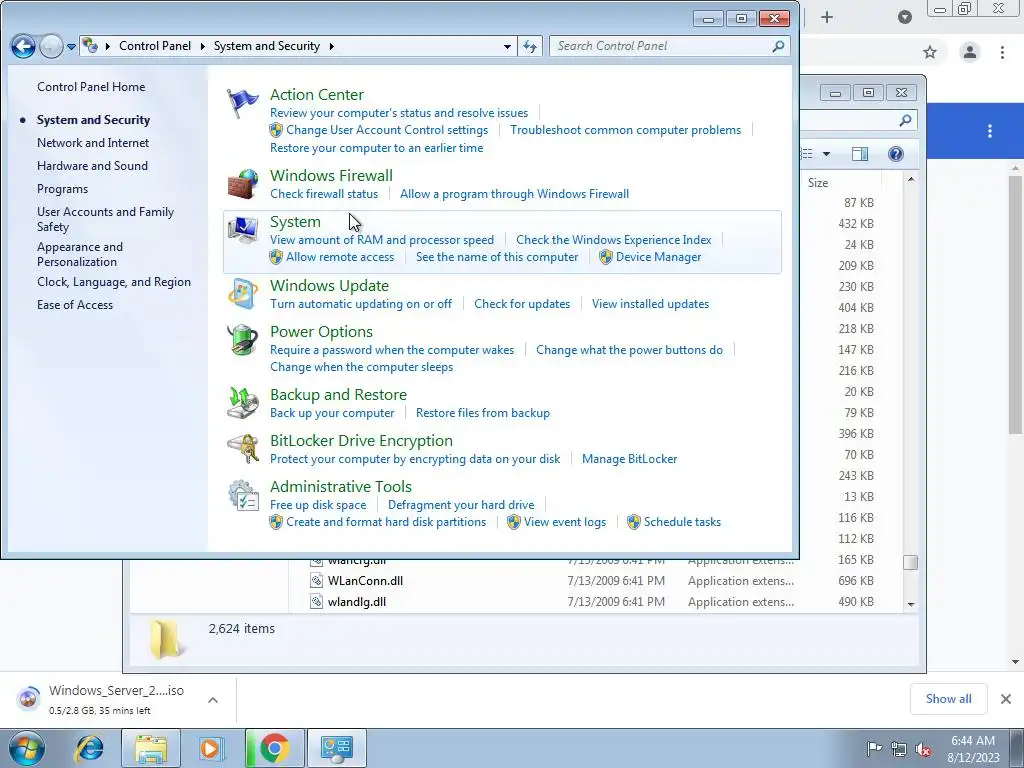Open the download item options chevron
This screenshot has height=768, width=1024.
click(212, 700)
